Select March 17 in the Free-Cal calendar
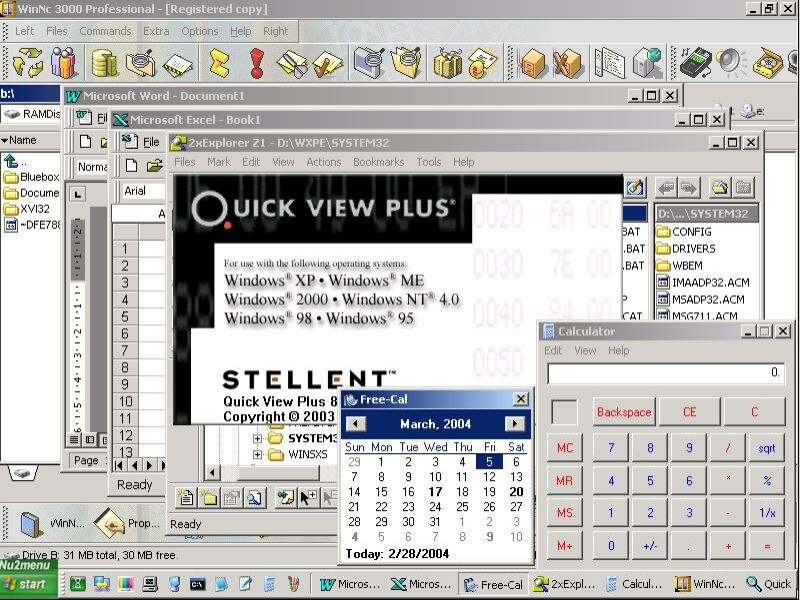Viewport: 800px width, 600px height. coord(435,492)
